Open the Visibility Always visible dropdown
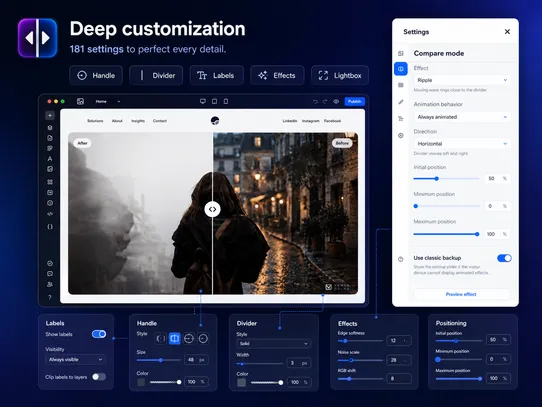 (x=75, y=360)
